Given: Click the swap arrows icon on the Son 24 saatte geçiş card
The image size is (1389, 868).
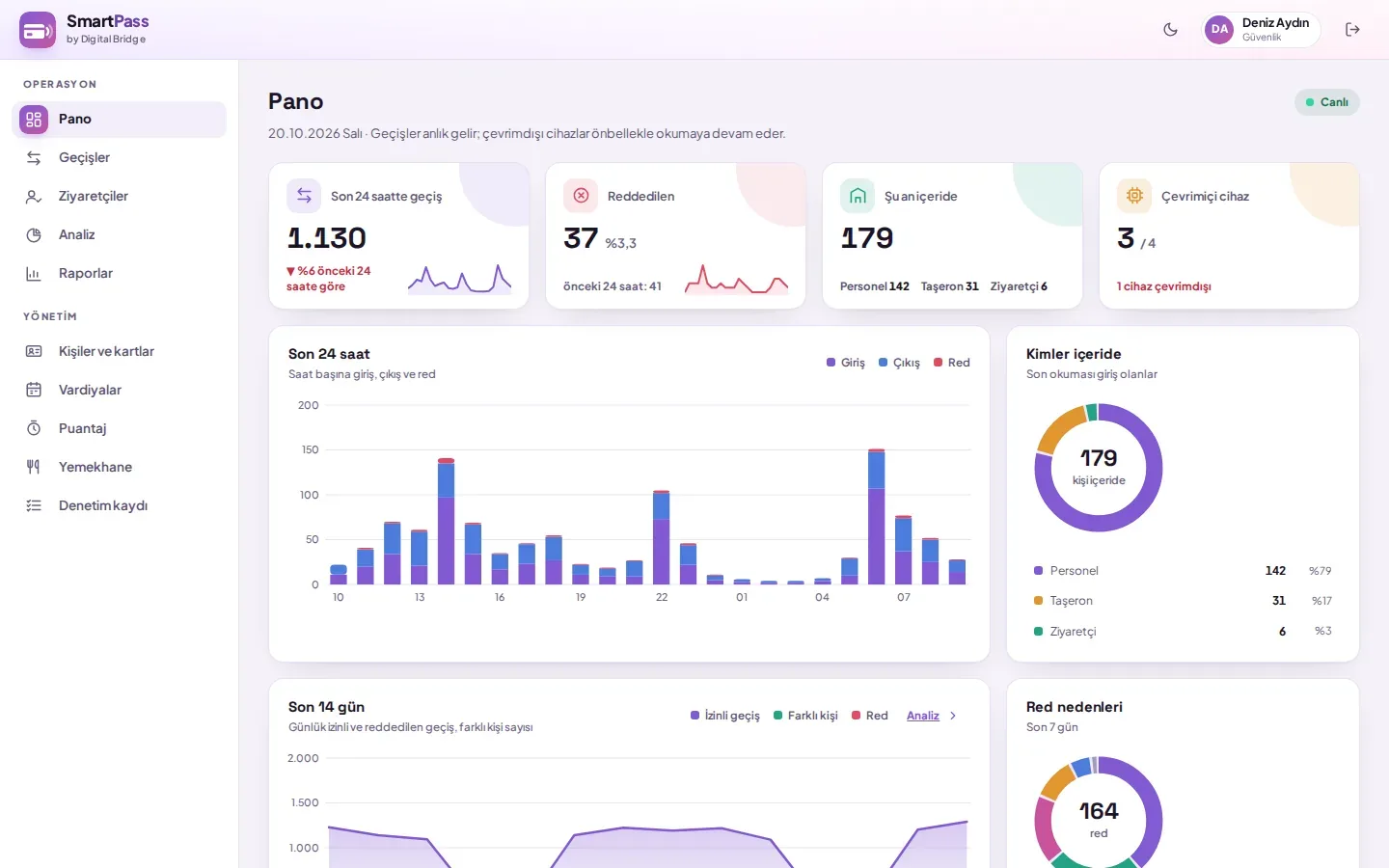Looking at the screenshot, I should 304,196.
